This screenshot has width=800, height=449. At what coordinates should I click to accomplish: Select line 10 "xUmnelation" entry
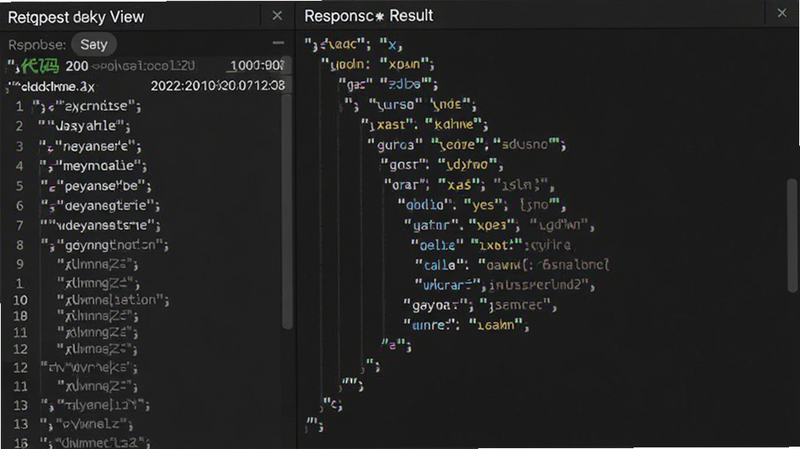pos(113,300)
